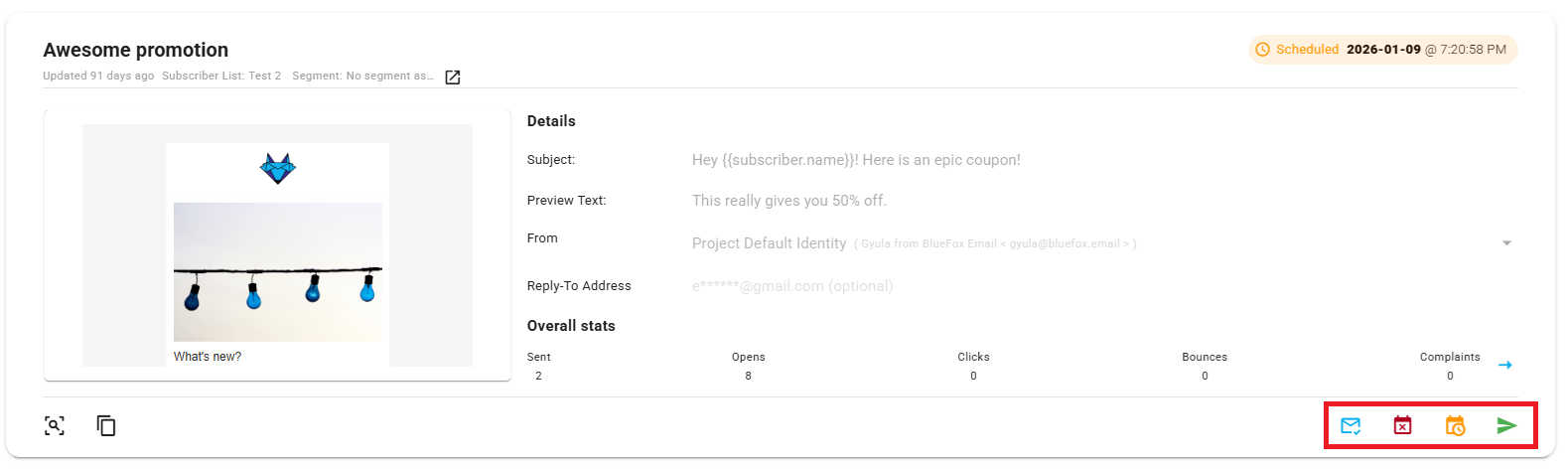Click the Subscriber List: Test 2 label
The width and height of the screenshot is (1568, 469).
[x=221, y=77]
